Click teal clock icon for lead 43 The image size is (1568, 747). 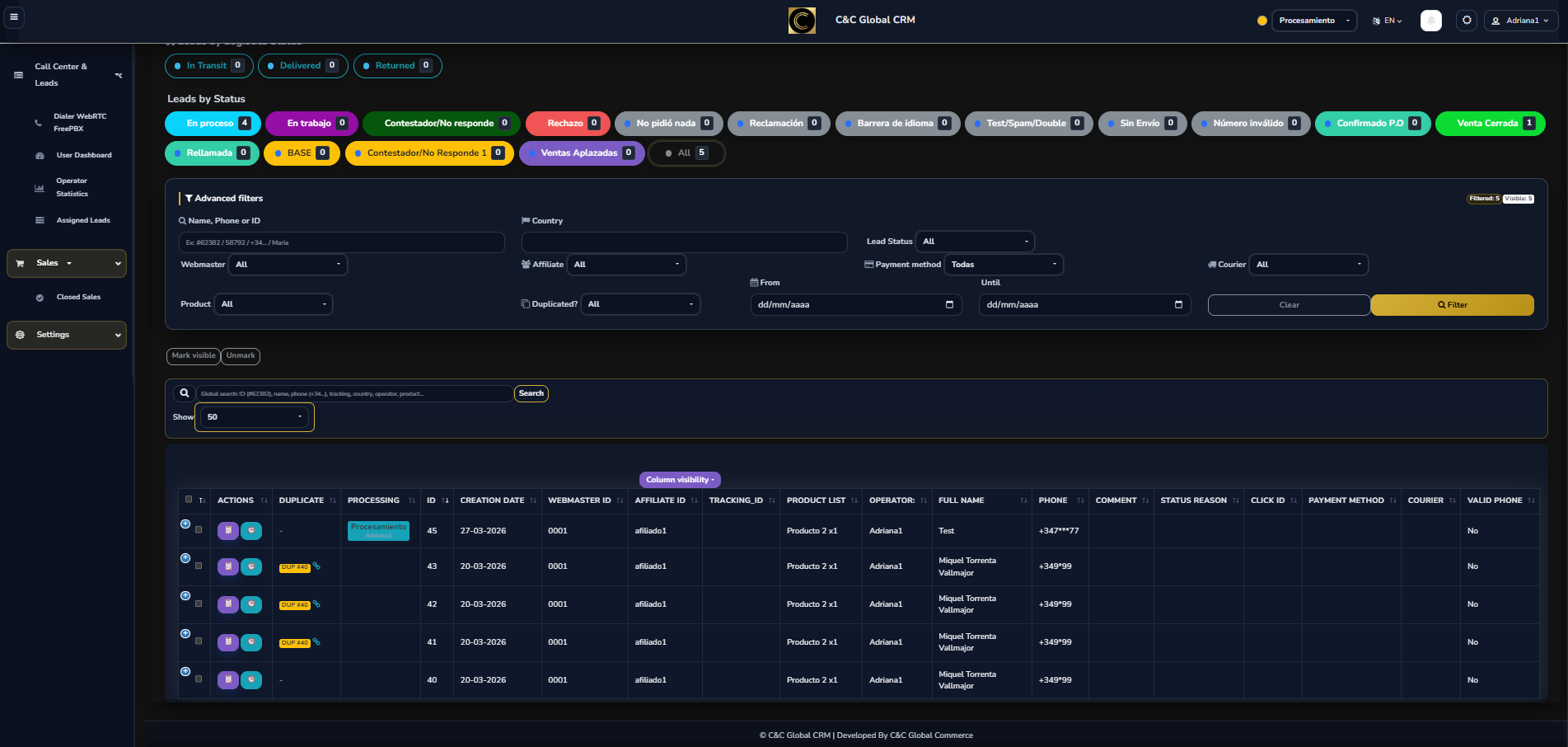[x=251, y=567]
